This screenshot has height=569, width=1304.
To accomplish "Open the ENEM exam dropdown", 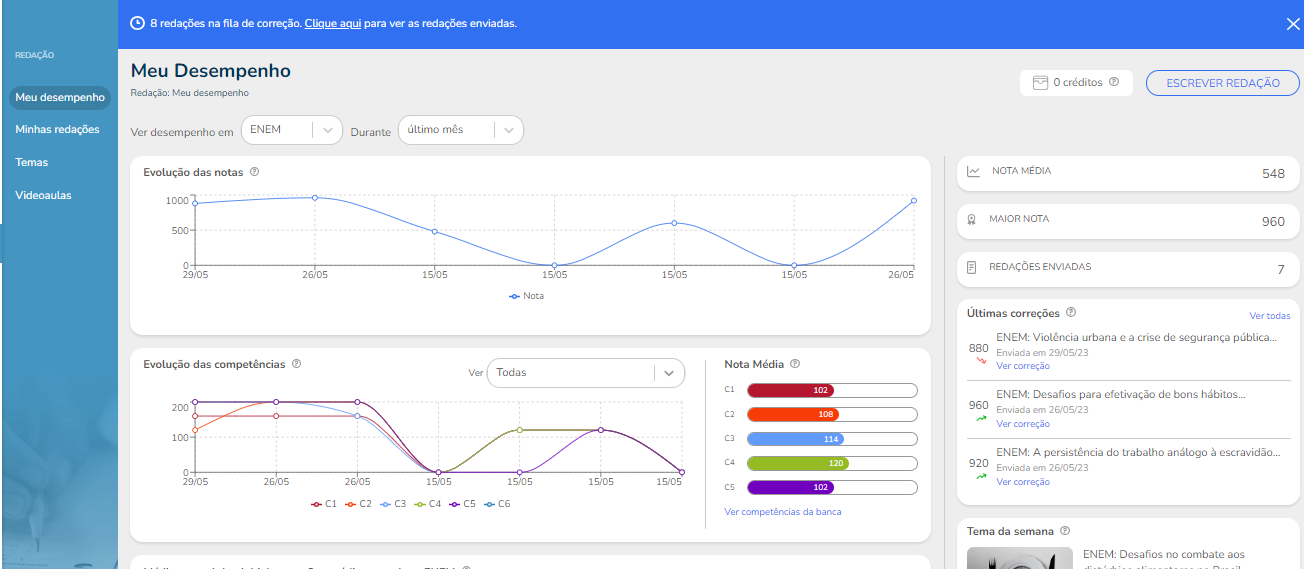I will [292, 130].
